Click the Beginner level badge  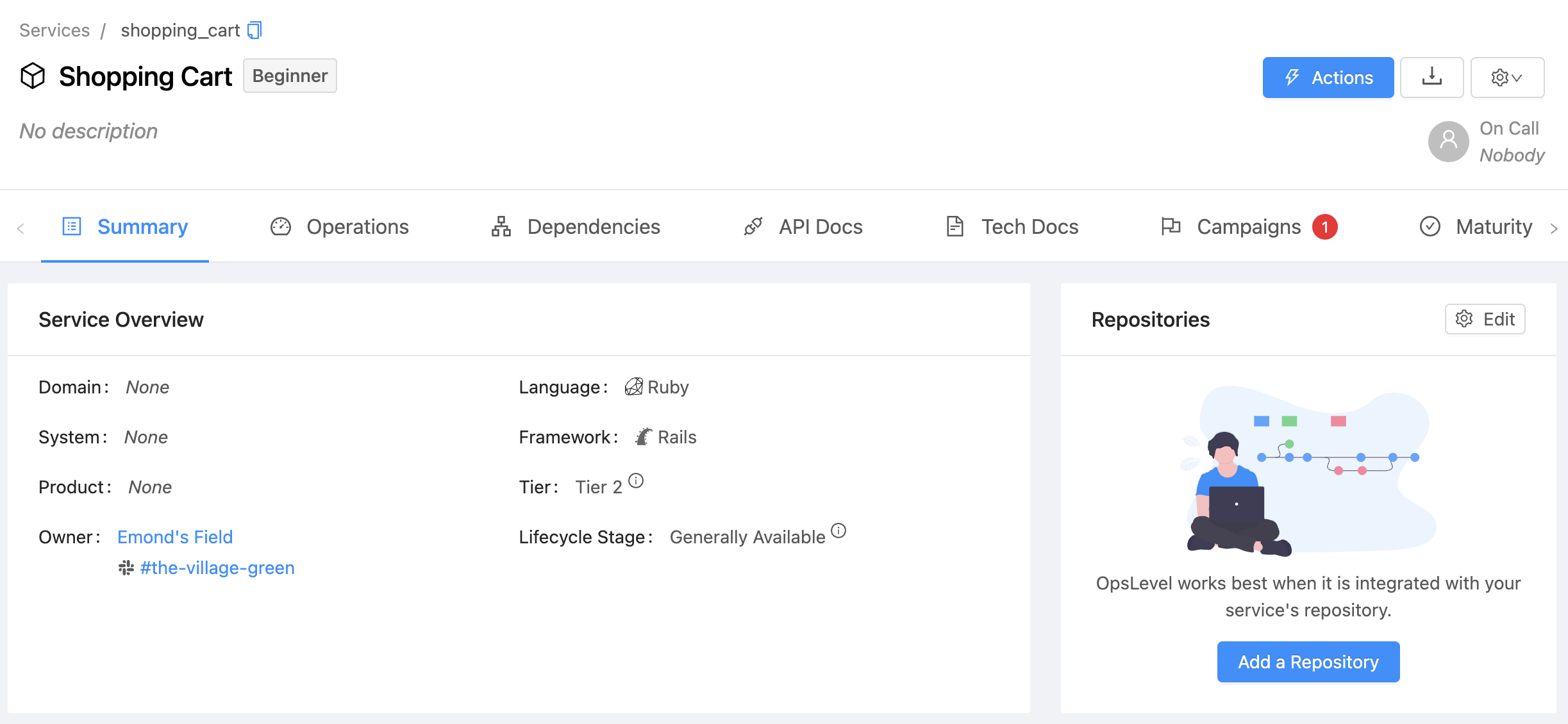click(290, 76)
